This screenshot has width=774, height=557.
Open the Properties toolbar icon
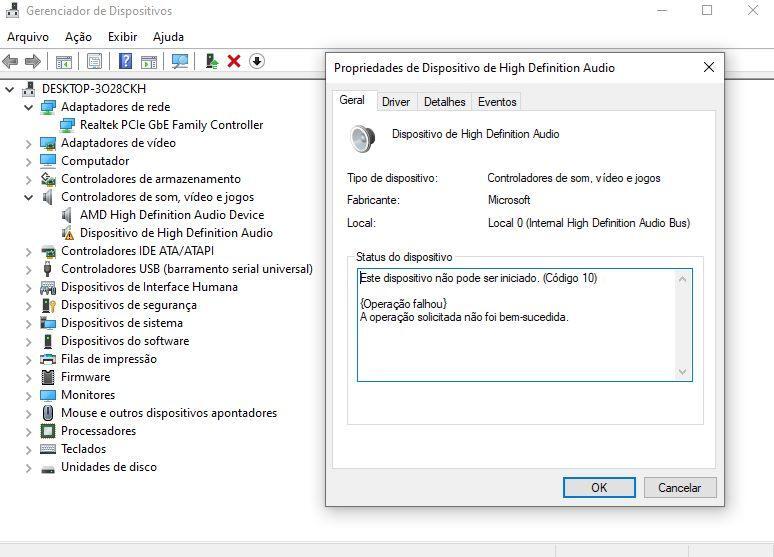(x=94, y=61)
